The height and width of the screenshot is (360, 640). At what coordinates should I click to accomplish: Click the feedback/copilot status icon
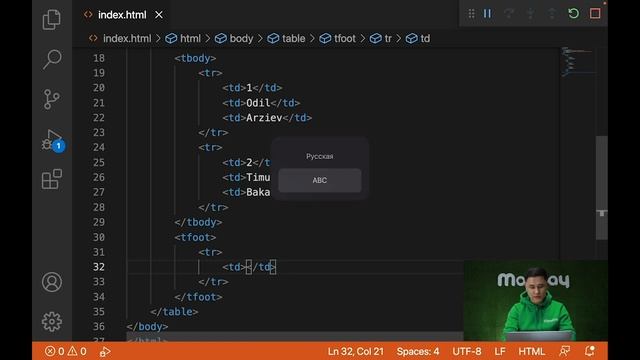click(564, 351)
